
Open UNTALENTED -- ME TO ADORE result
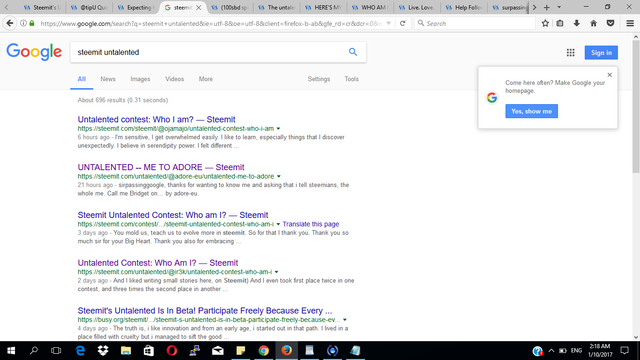161,167
